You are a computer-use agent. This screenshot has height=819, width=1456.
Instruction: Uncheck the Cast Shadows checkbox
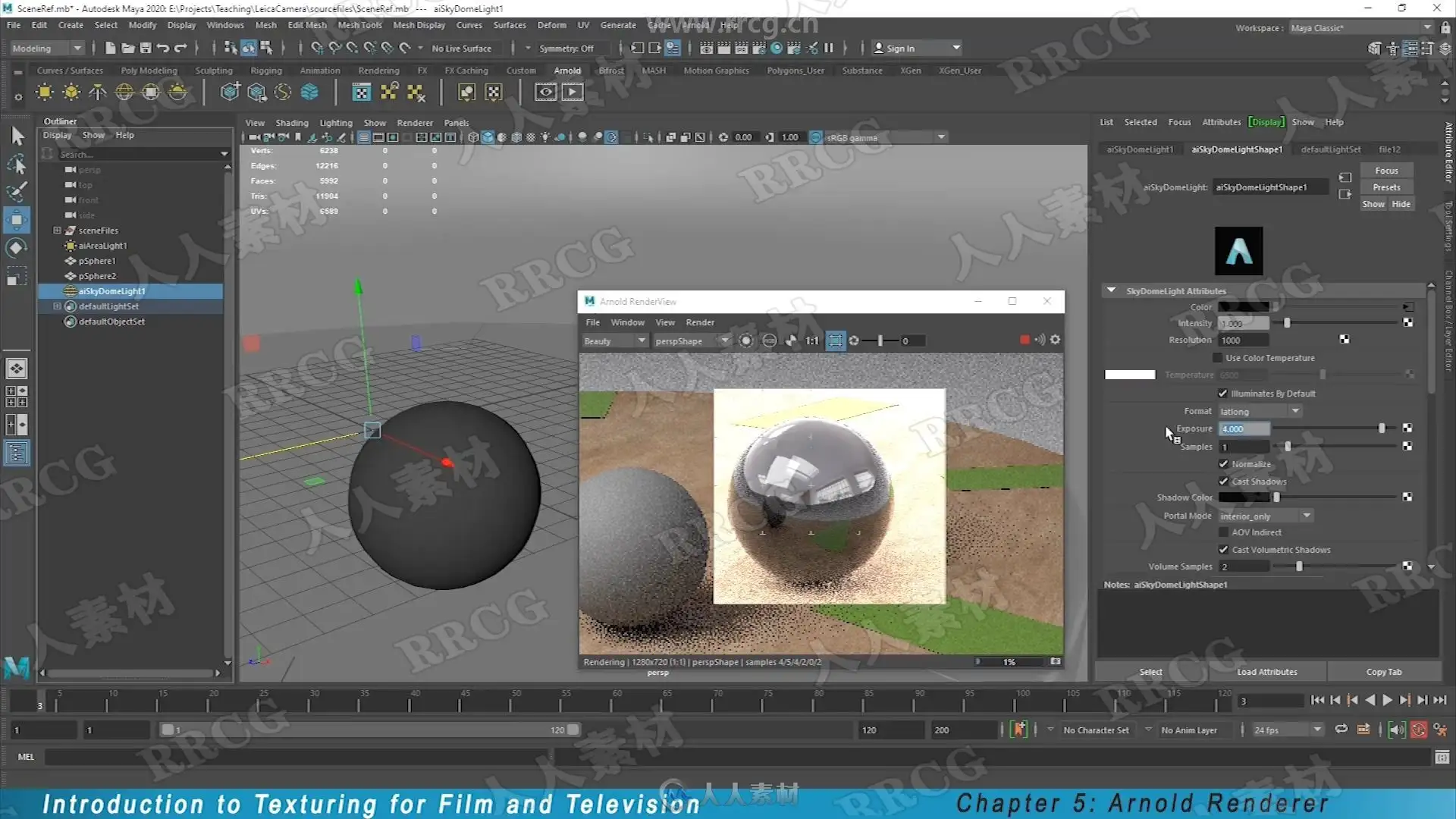pyautogui.click(x=1223, y=482)
